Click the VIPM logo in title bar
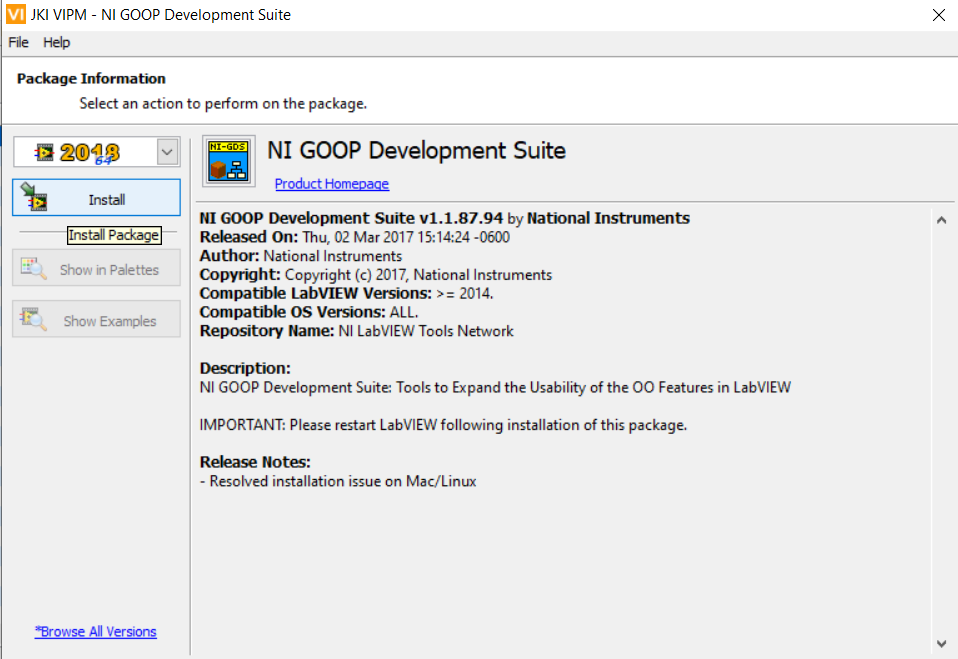958x659 pixels. point(16,14)
